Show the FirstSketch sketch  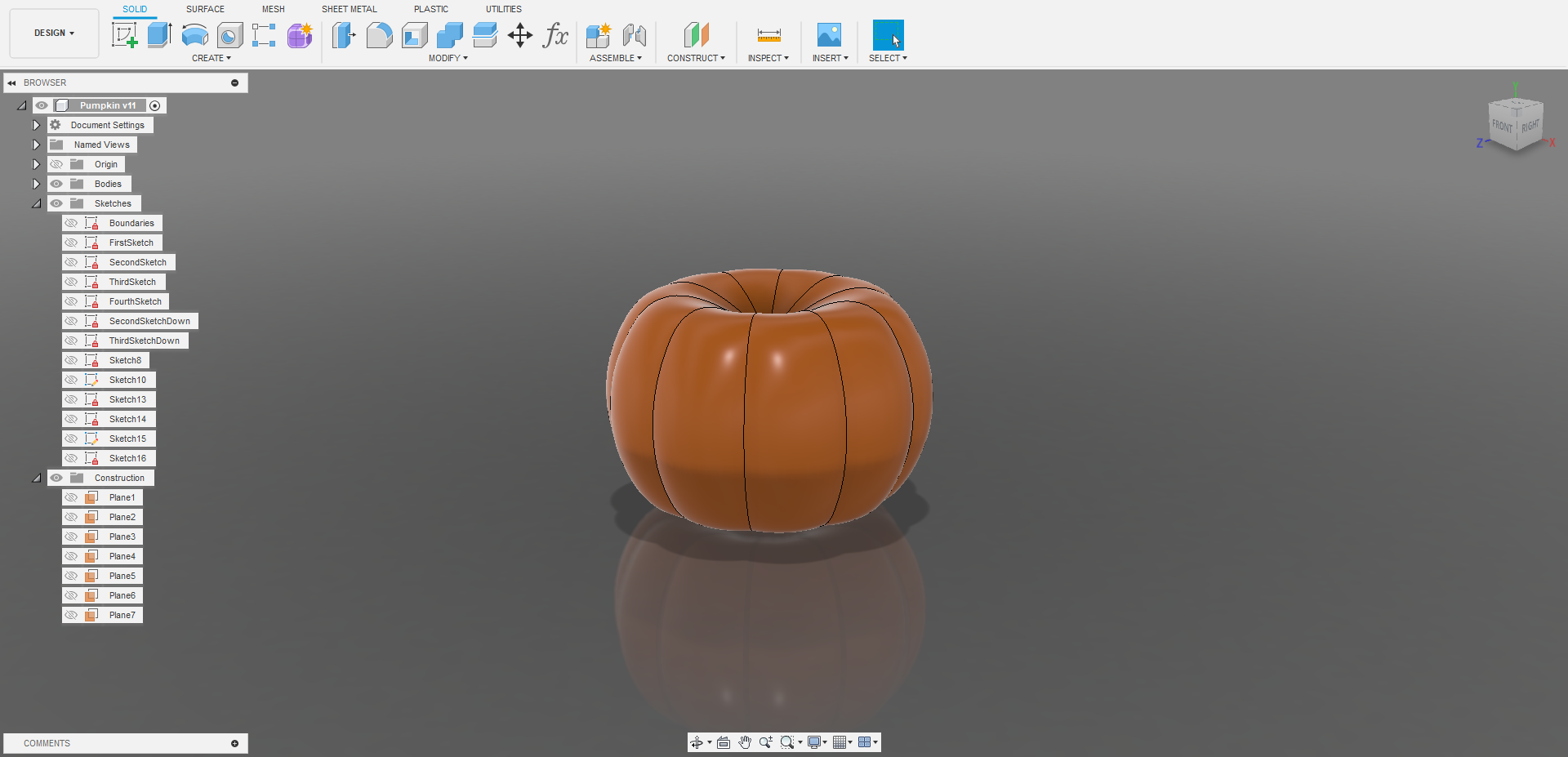[x=71, y=243]
